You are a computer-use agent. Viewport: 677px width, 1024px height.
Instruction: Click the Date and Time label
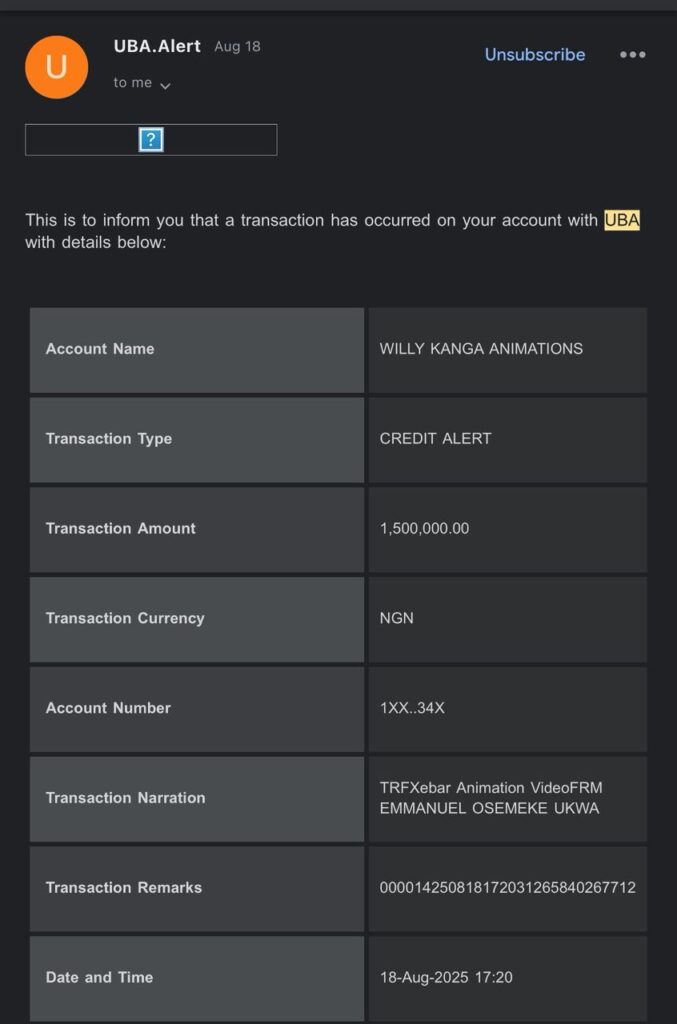99,977
